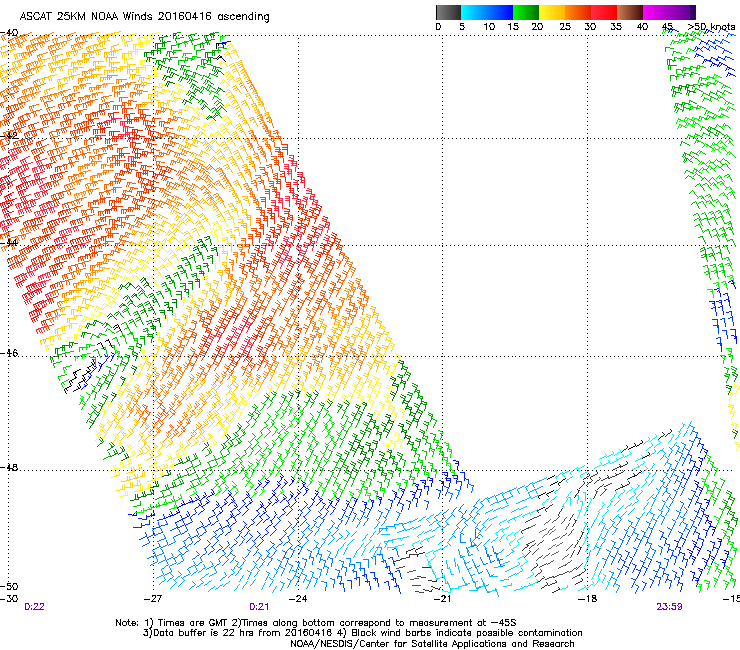Click the orange 25–30 knots color segment
This screenshot has width=740, height=650.
578,12
